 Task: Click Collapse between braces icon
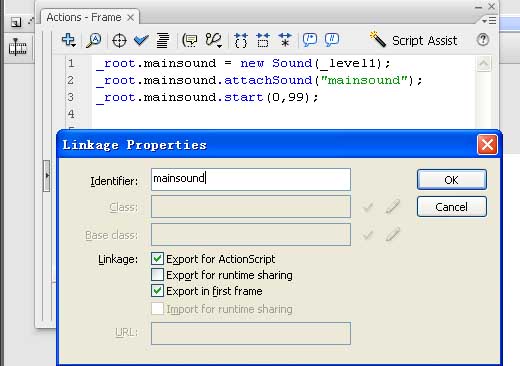click(x=241, y=40)
